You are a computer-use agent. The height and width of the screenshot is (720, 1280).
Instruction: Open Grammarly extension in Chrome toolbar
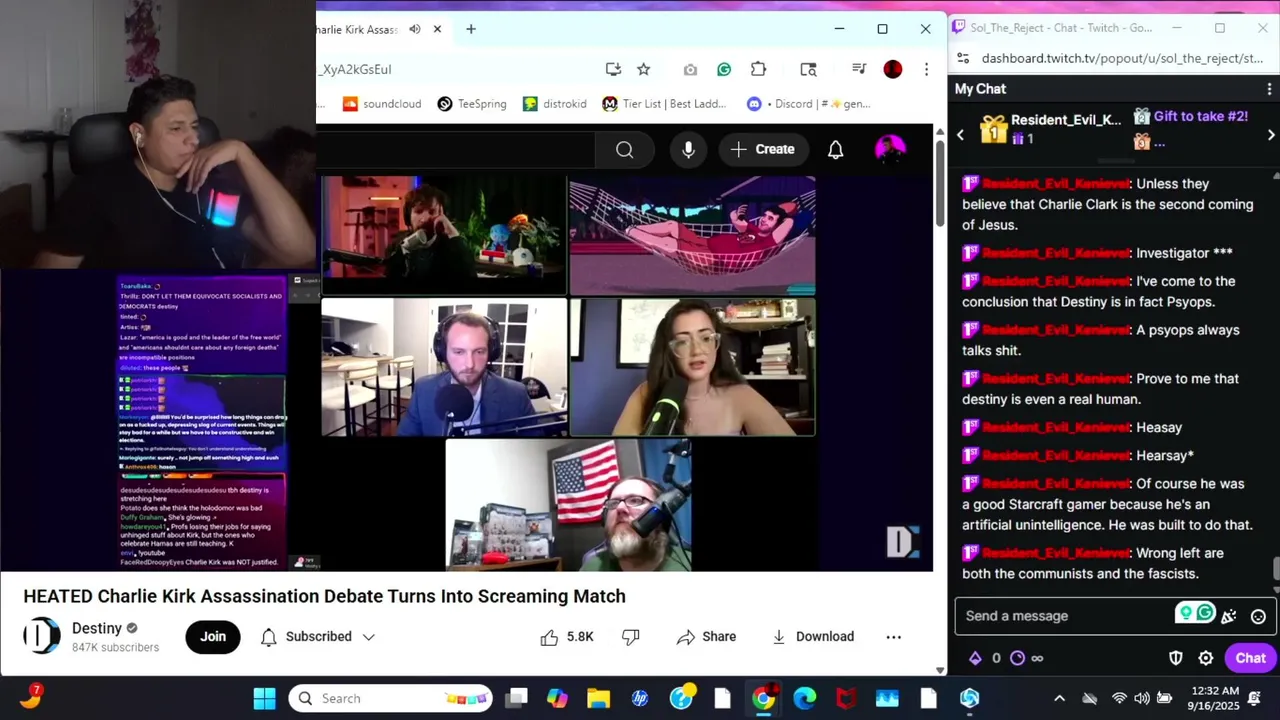click(x=724, y=69)
